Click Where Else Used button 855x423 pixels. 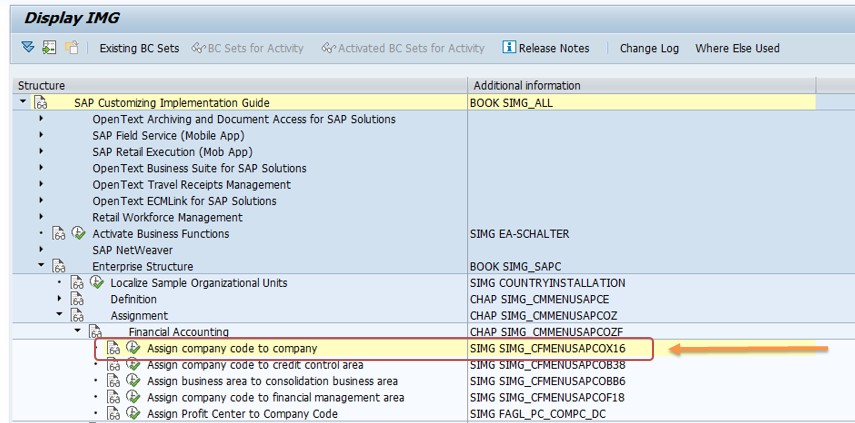737,48
